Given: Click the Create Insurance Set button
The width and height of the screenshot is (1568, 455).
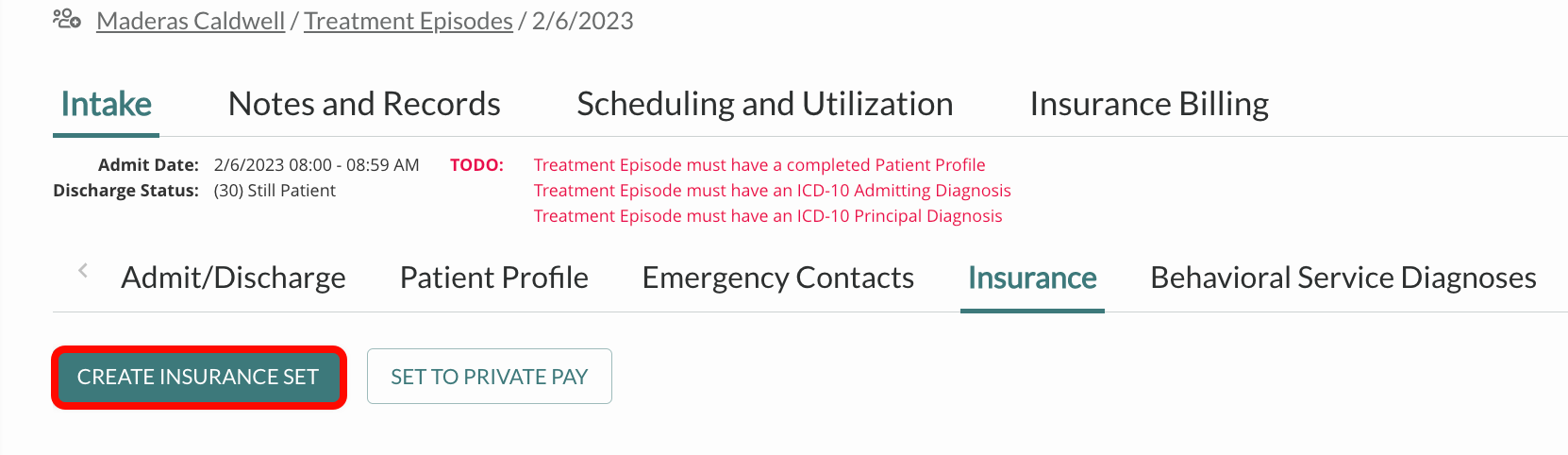Looking at the screenshot, I should click(198, 377).
